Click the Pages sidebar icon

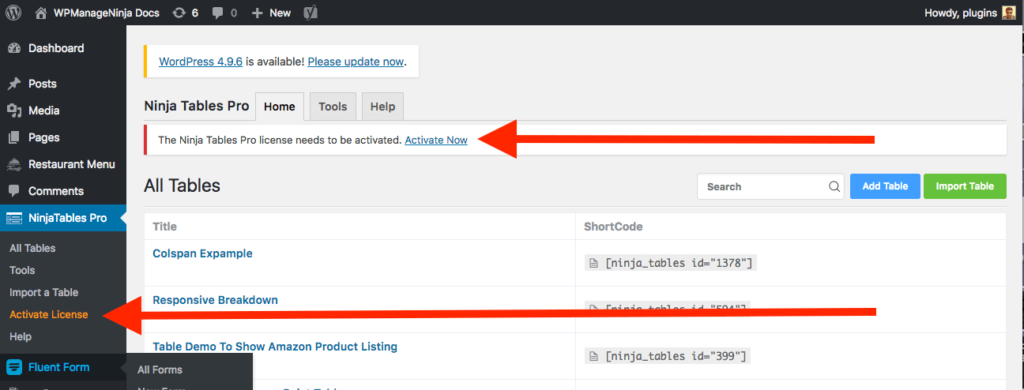point(14,137)
